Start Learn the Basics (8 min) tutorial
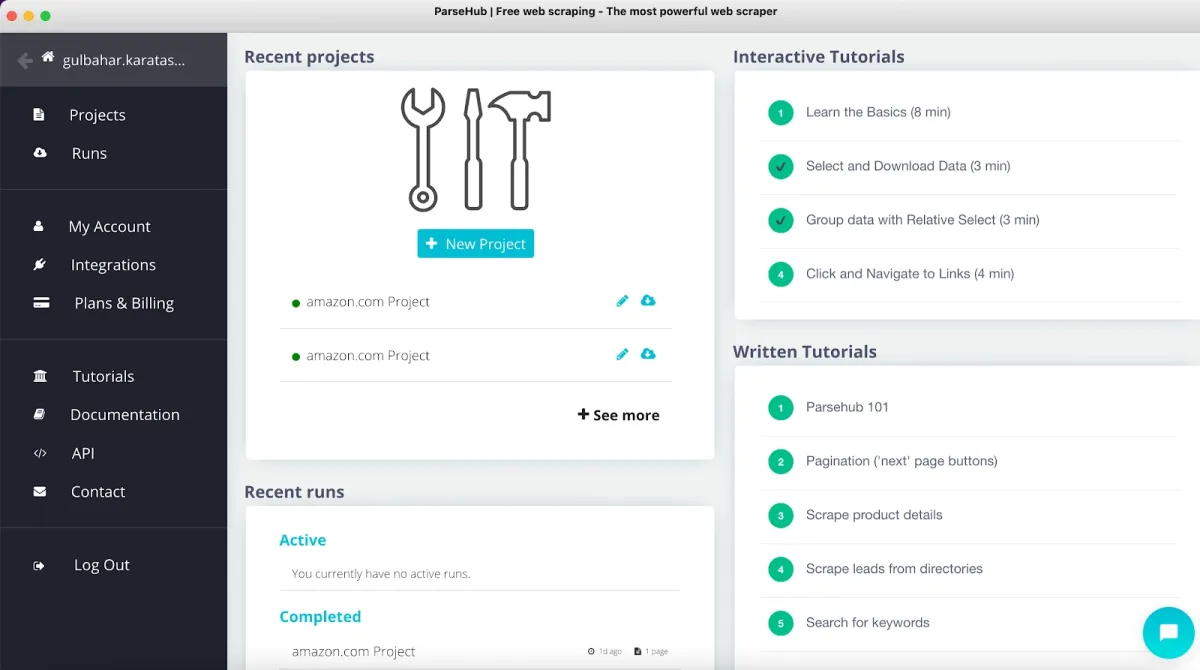The width and height of the screenshot is (1200, 670). click(878, 112)
